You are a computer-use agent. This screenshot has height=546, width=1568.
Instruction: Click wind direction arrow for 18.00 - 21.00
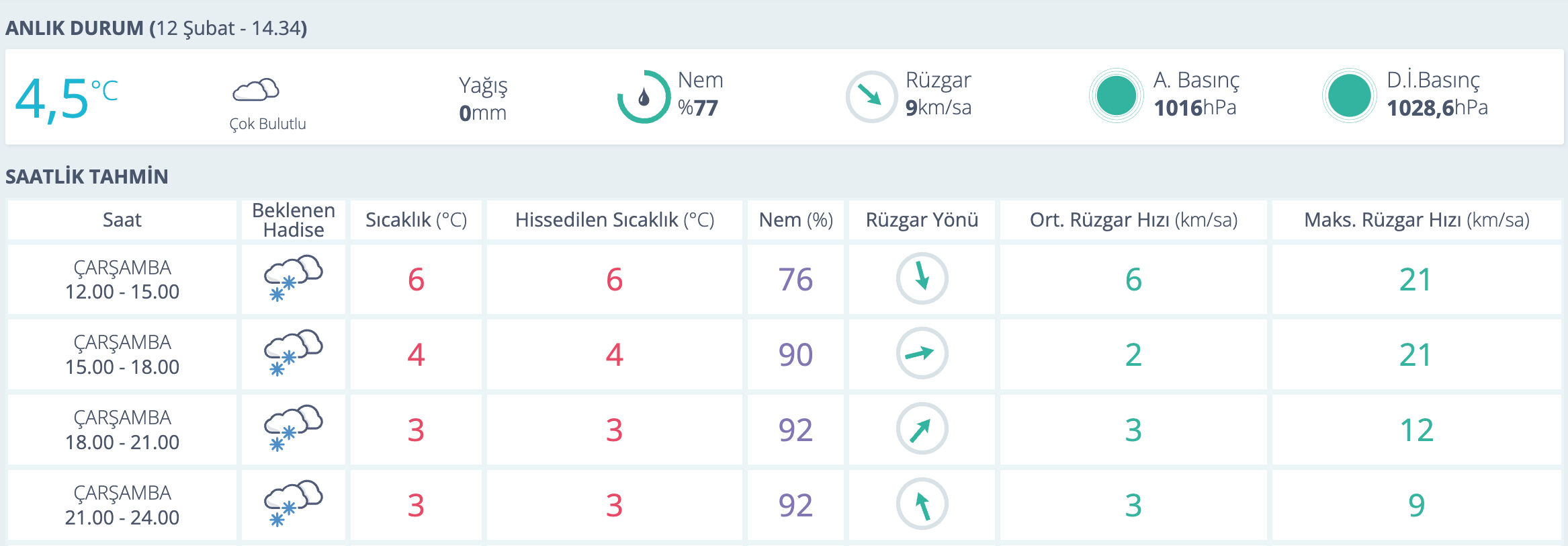coord(922,428)
